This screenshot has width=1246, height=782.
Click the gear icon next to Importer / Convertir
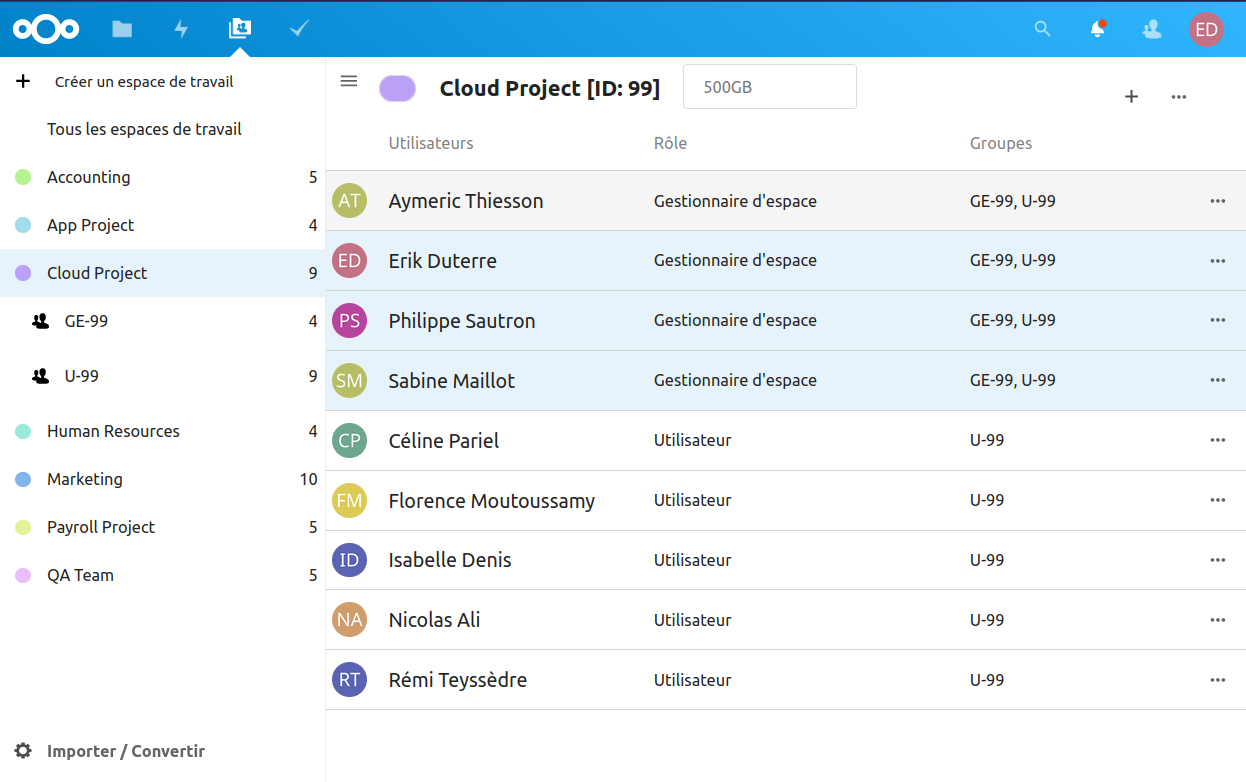(23, 751)
